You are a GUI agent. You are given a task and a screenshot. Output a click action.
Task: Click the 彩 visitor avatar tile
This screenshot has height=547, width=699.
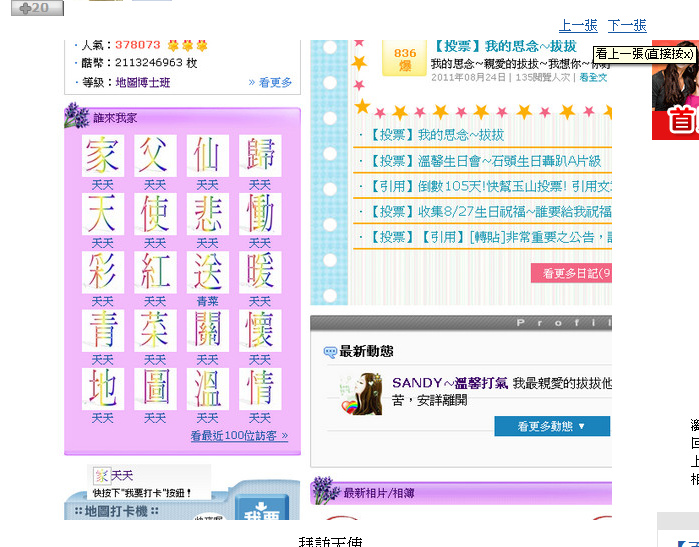(x=103, y=272)
